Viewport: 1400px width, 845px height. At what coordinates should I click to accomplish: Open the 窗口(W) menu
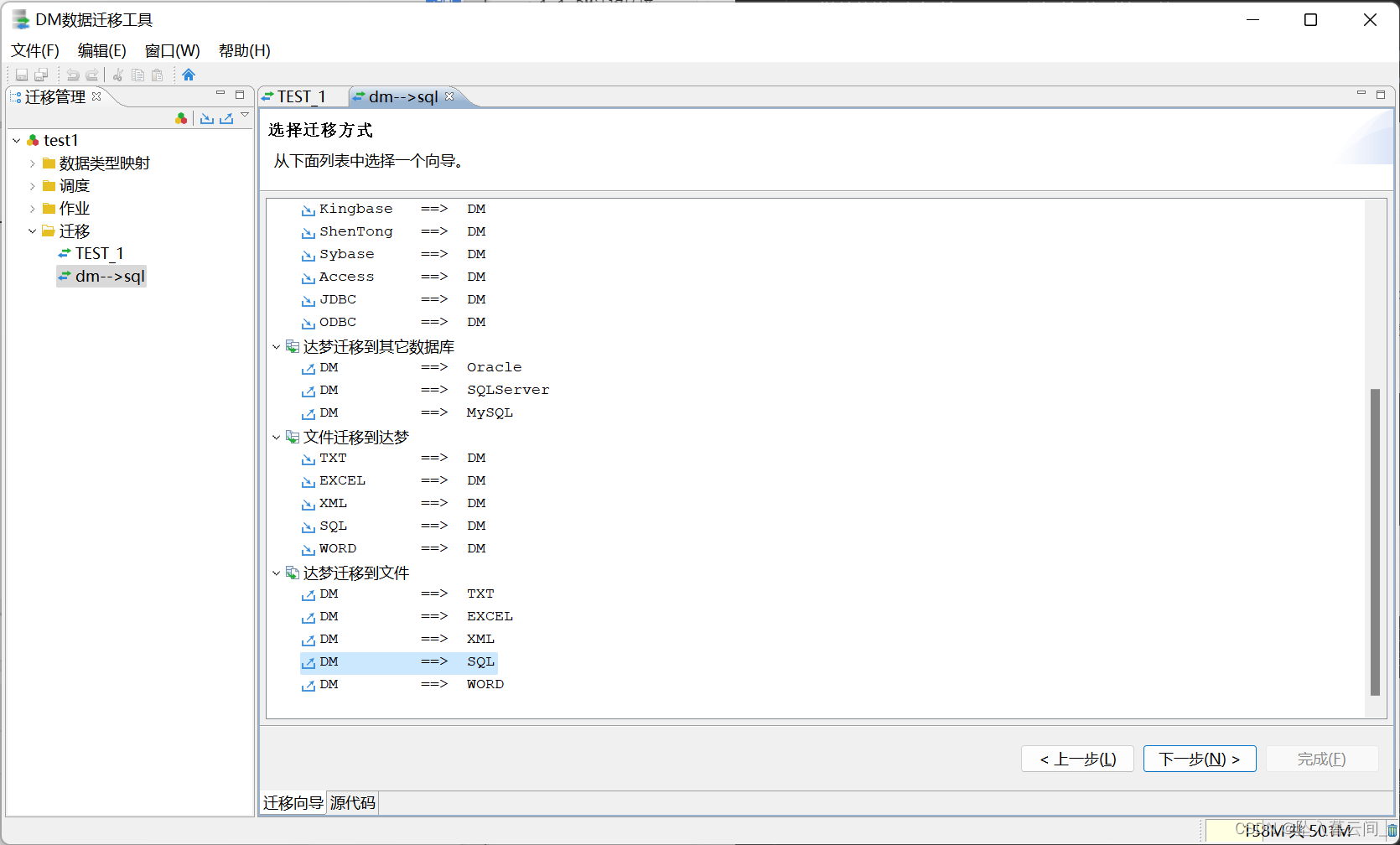click(173, 50)
